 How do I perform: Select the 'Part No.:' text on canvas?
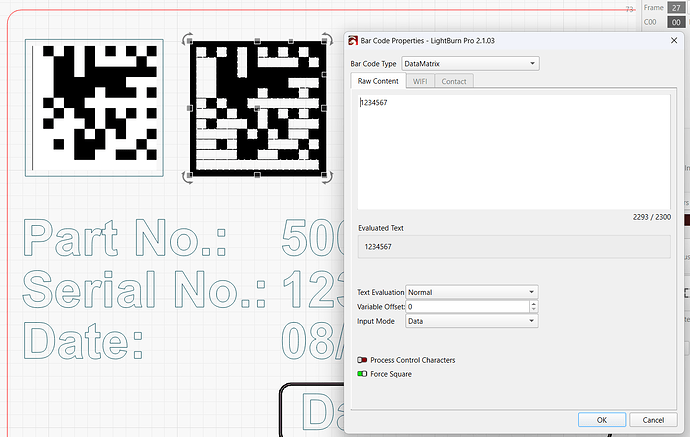(125, 238)
